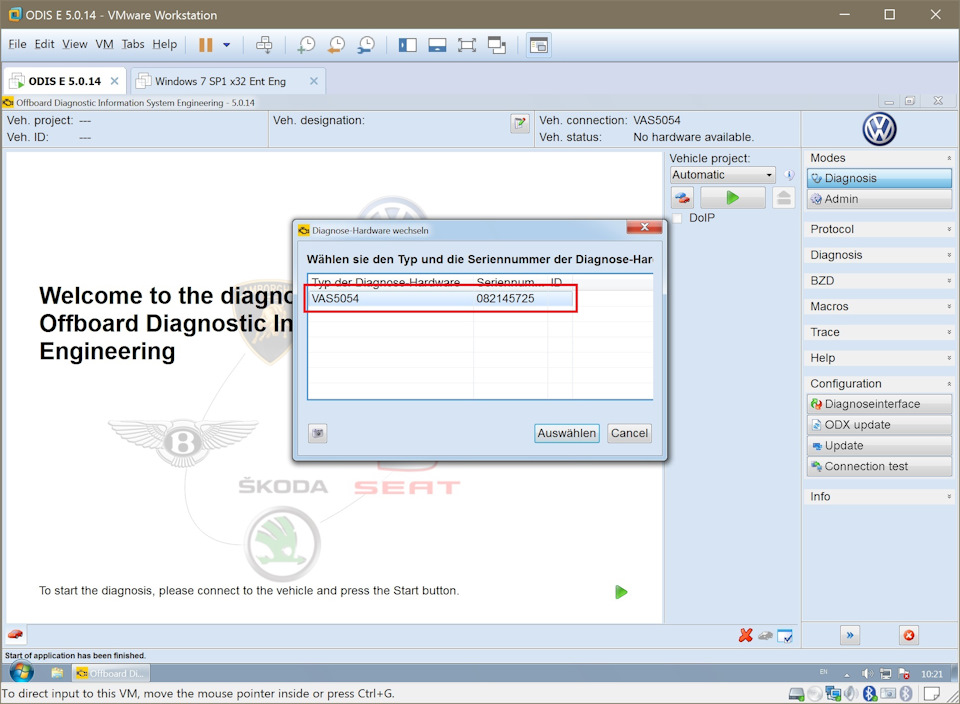960x704 pixels.
Task: Click Auswählen button in dialog
Action: click(566, 433)
